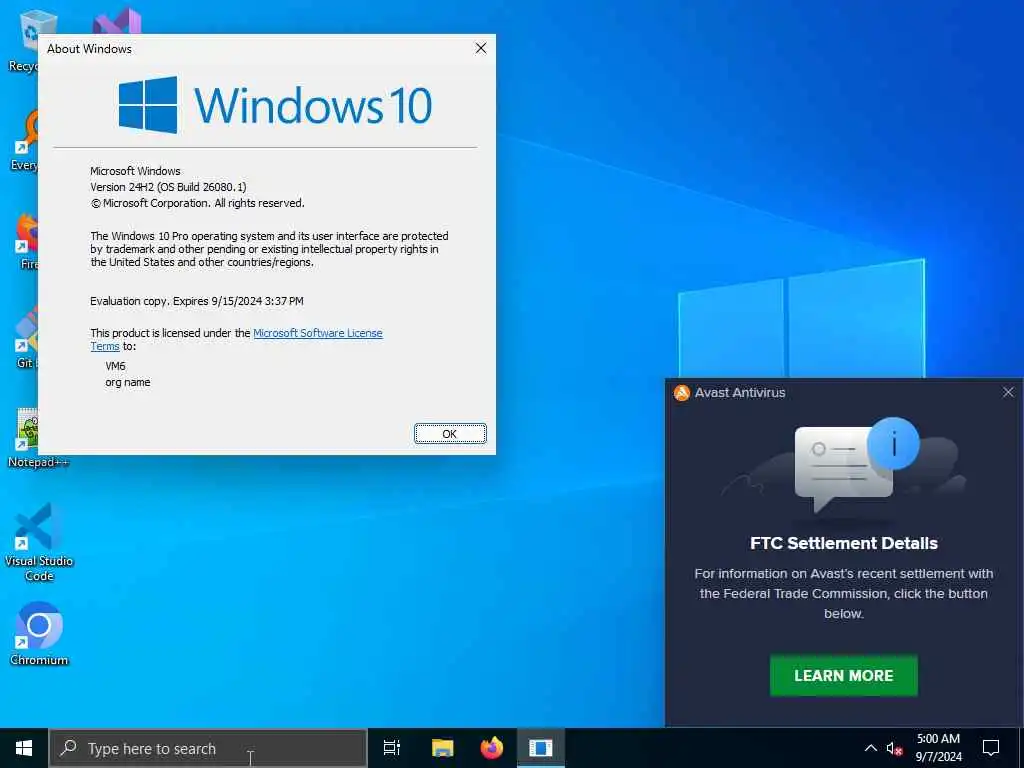Click the FTC Settlement Details heading
This screenshot has height=768, width=1024.
coord(843,543)
